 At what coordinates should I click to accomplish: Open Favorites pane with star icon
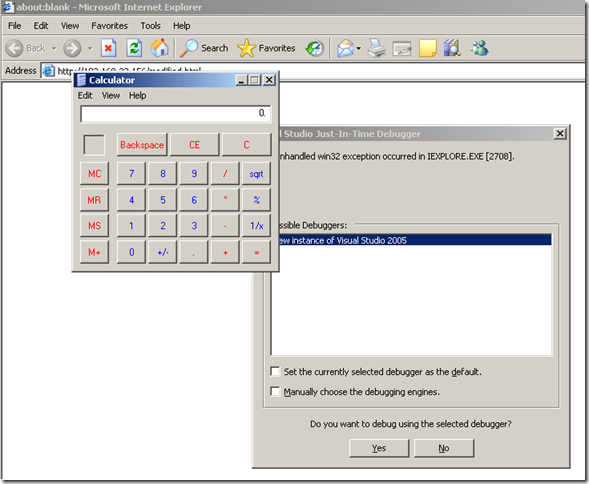point(266,48)
